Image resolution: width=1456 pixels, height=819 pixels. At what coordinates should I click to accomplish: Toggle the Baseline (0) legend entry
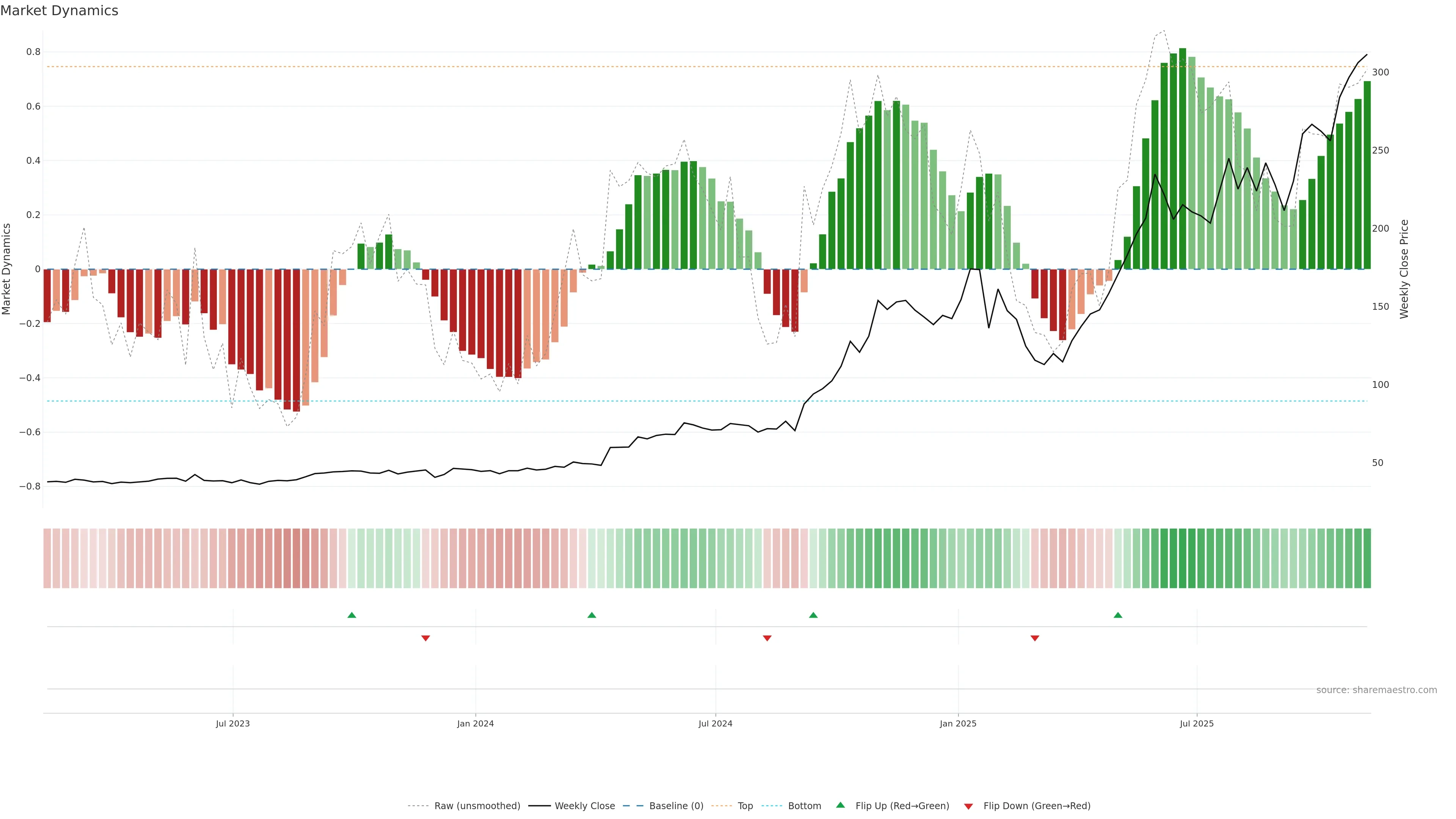676,806
